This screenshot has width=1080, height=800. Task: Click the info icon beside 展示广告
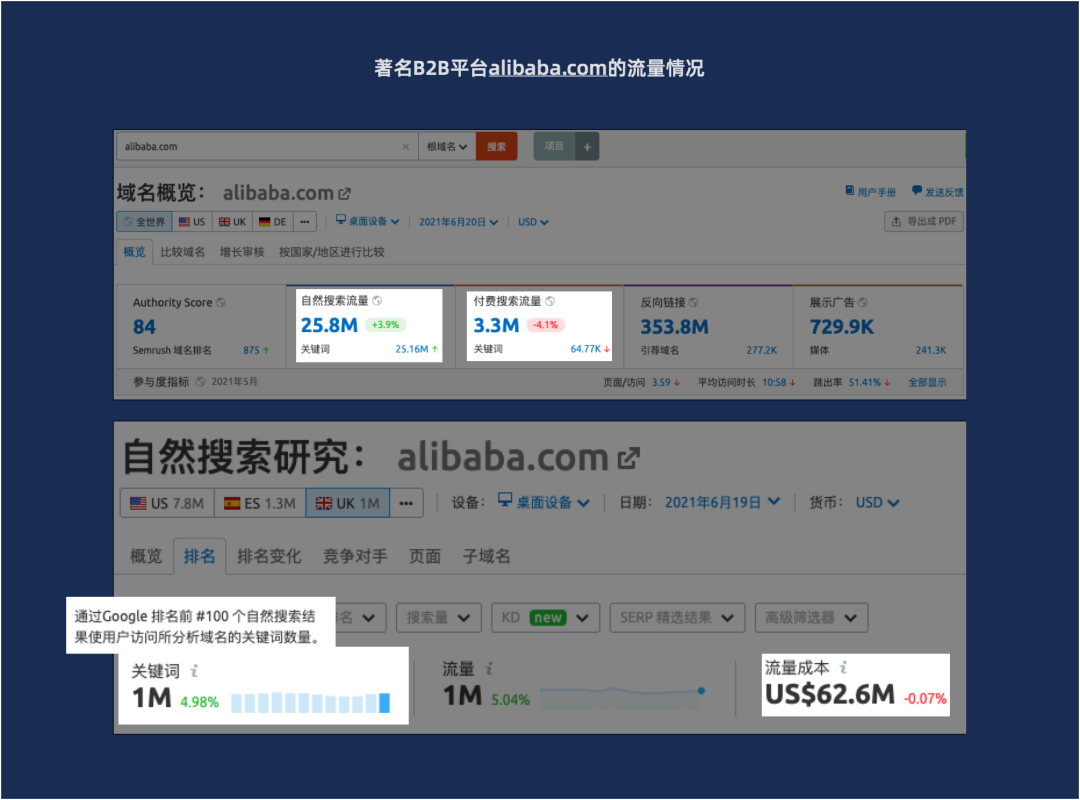pyautogui.click(x=862, y=302)
